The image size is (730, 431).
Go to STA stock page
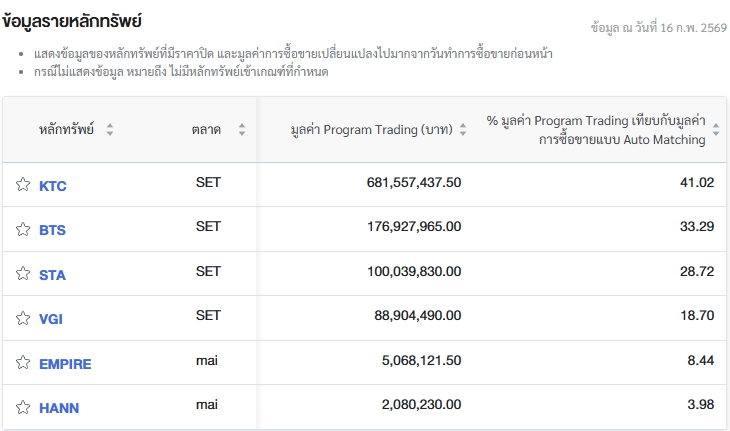pos(52,275)
